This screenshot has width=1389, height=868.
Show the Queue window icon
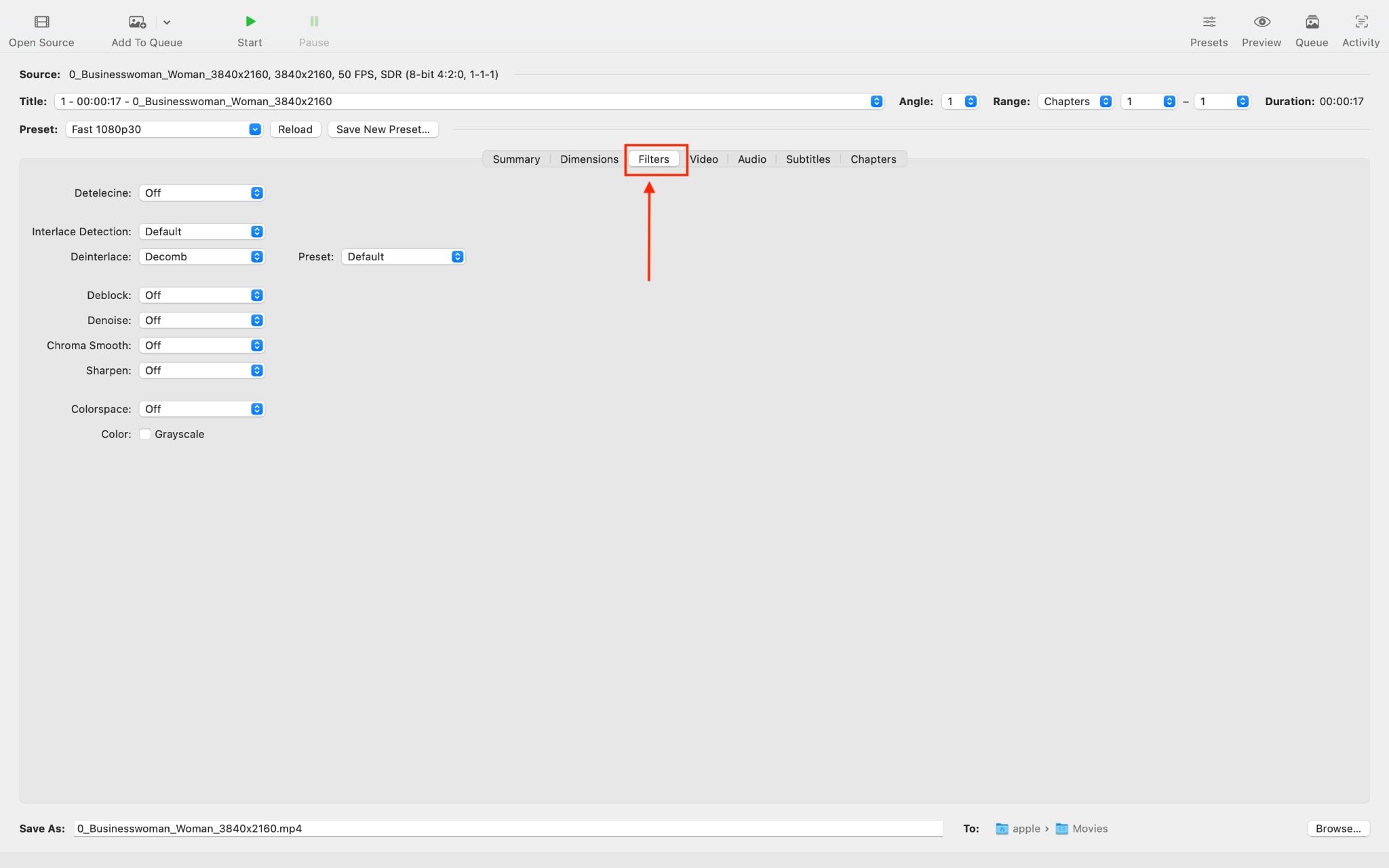(x=1312, y=22)
